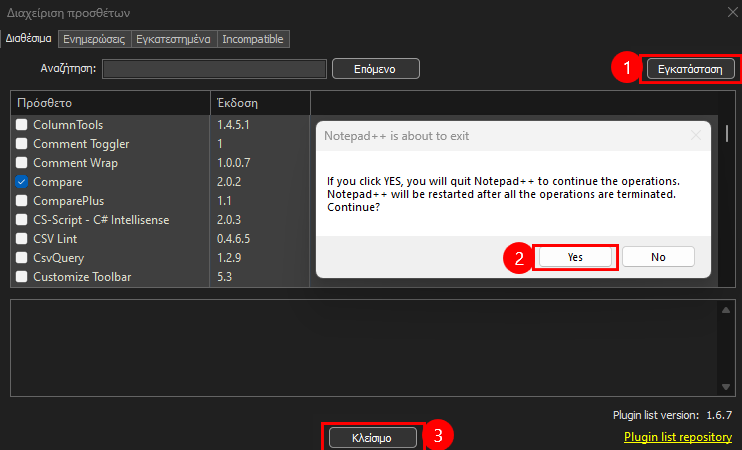The width and height of the screenshot is (742, 450).
Task: Tick the ColumnTools plugin checkbox
Action: 21,124
